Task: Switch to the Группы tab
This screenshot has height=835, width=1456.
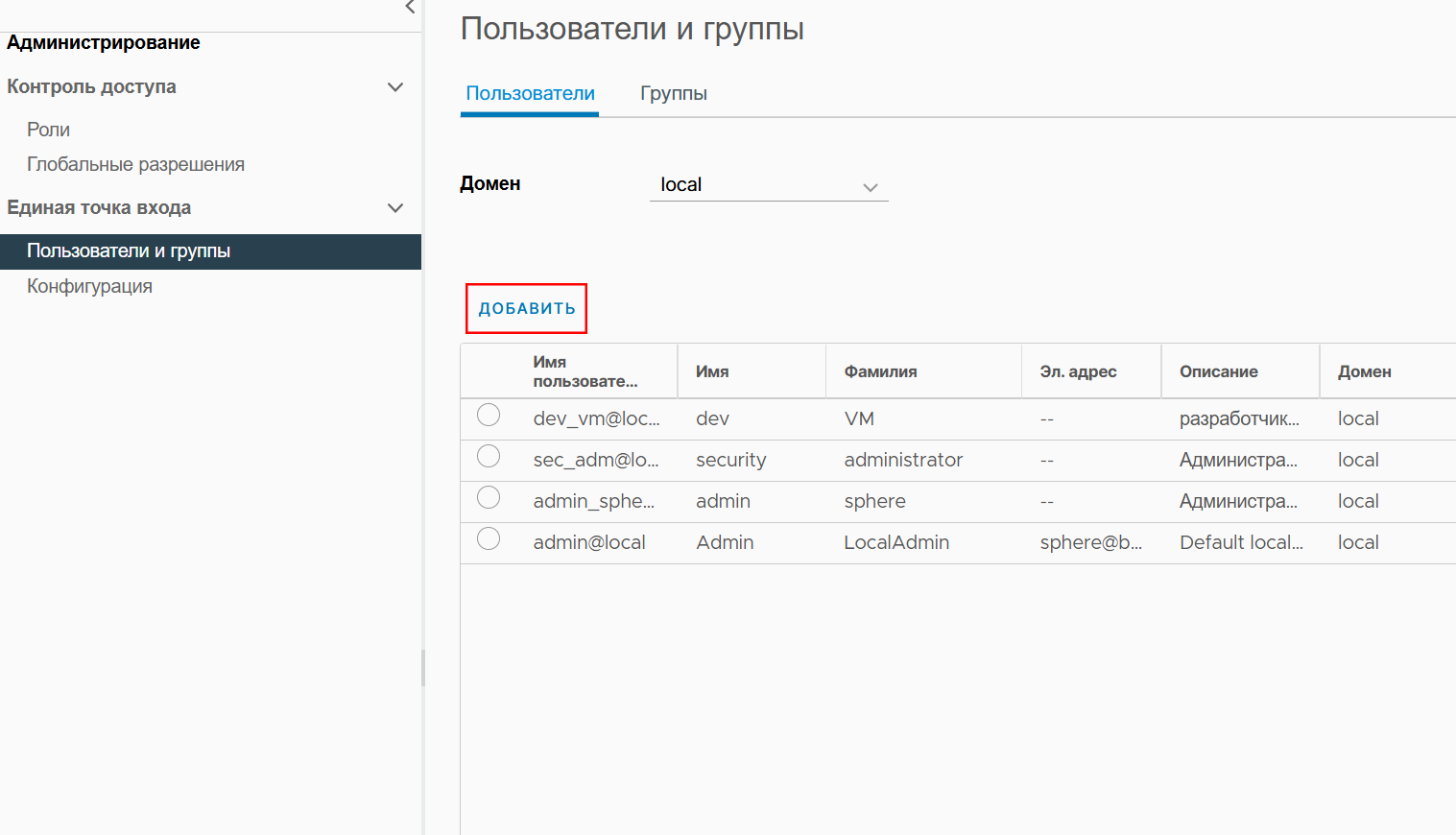Action: click(674, 94)
